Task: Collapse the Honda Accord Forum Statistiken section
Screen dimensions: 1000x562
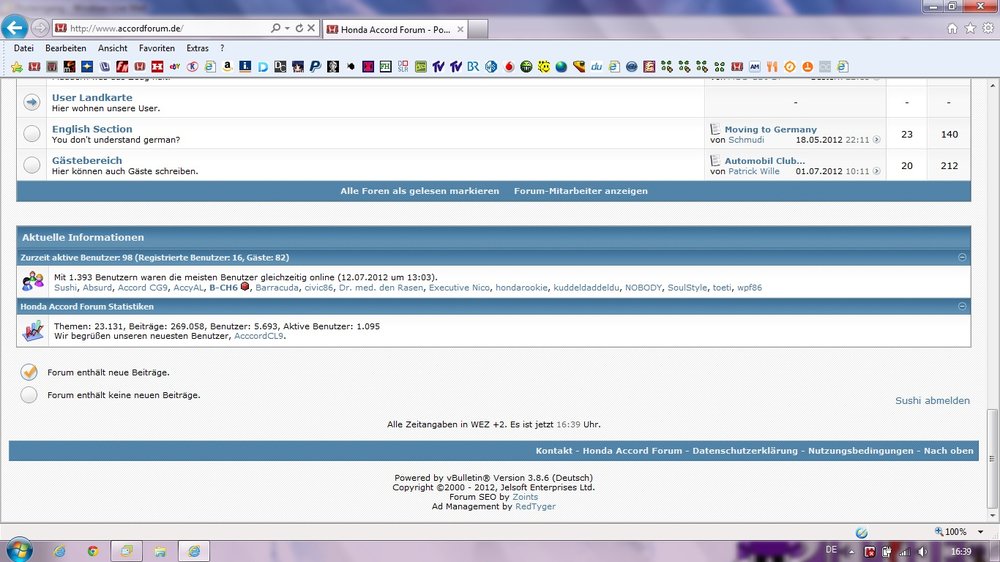Action: point(962,307)
